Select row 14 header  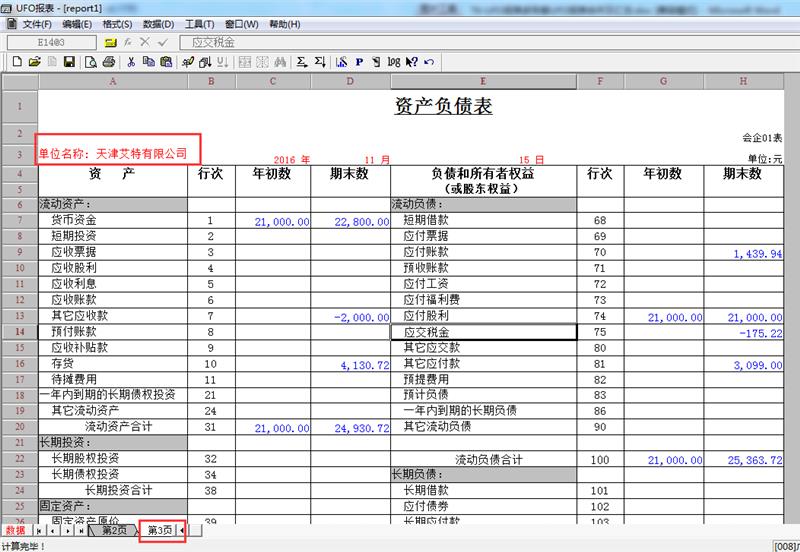(20, 332)
